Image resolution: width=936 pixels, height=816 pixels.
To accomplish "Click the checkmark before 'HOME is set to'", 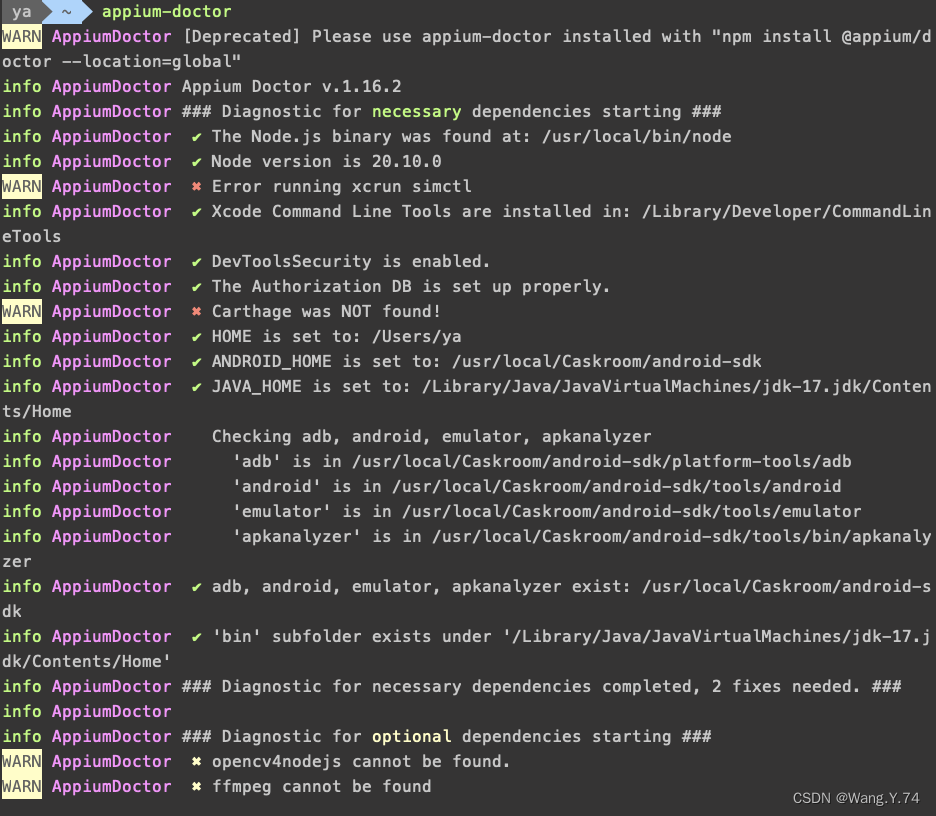I will tap(196, 336).
